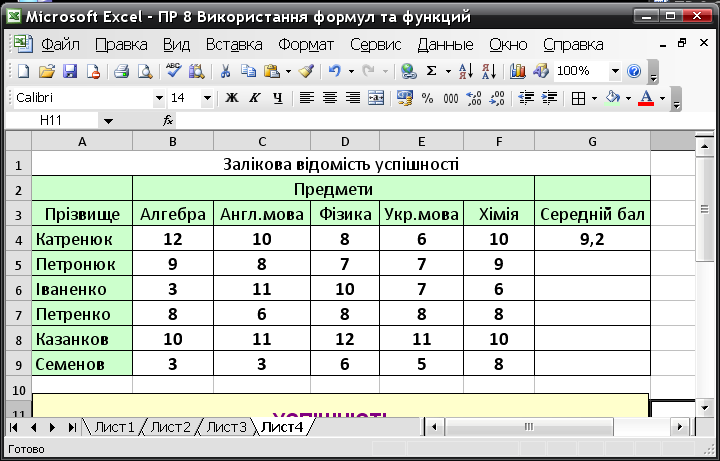
Task: Switch to the Лист3 sheet tab
Action: coord(226,427)
